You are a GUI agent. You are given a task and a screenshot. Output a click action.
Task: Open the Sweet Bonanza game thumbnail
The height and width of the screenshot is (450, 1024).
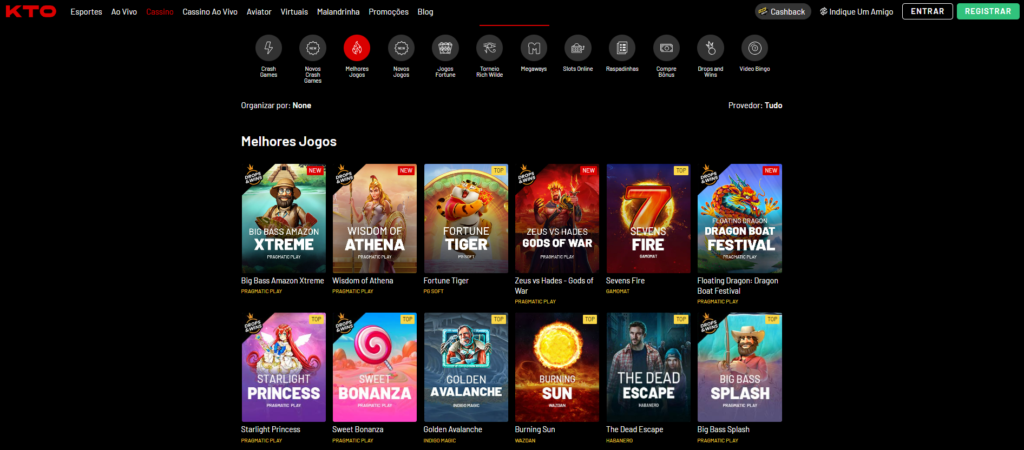point(375,367)
